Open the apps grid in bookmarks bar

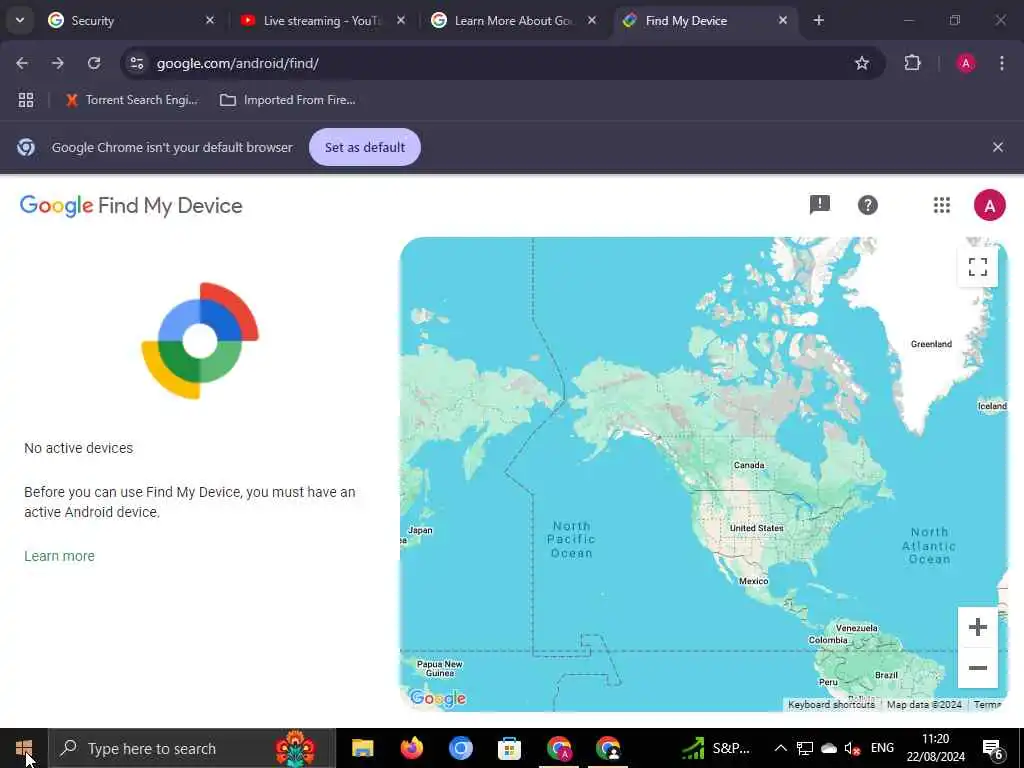coord(26,100)
